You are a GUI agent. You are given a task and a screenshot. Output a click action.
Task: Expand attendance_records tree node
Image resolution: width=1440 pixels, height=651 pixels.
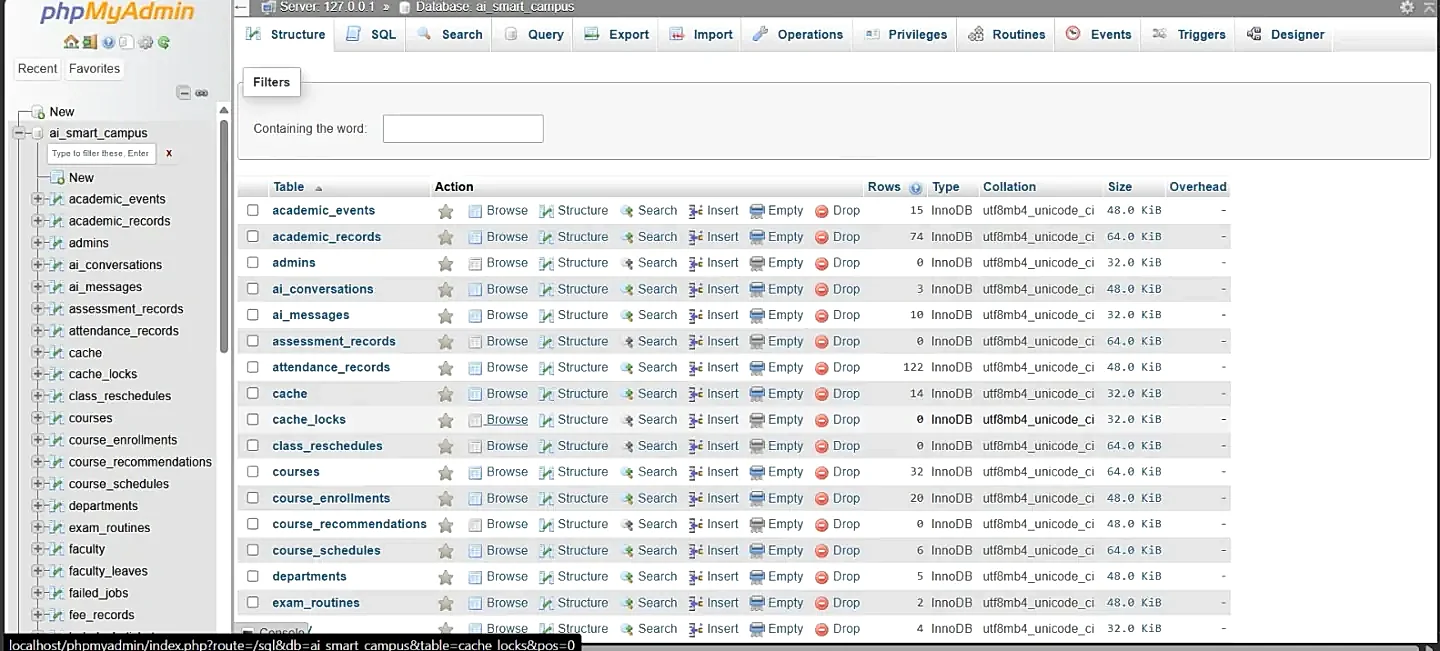tap(38, 331)
